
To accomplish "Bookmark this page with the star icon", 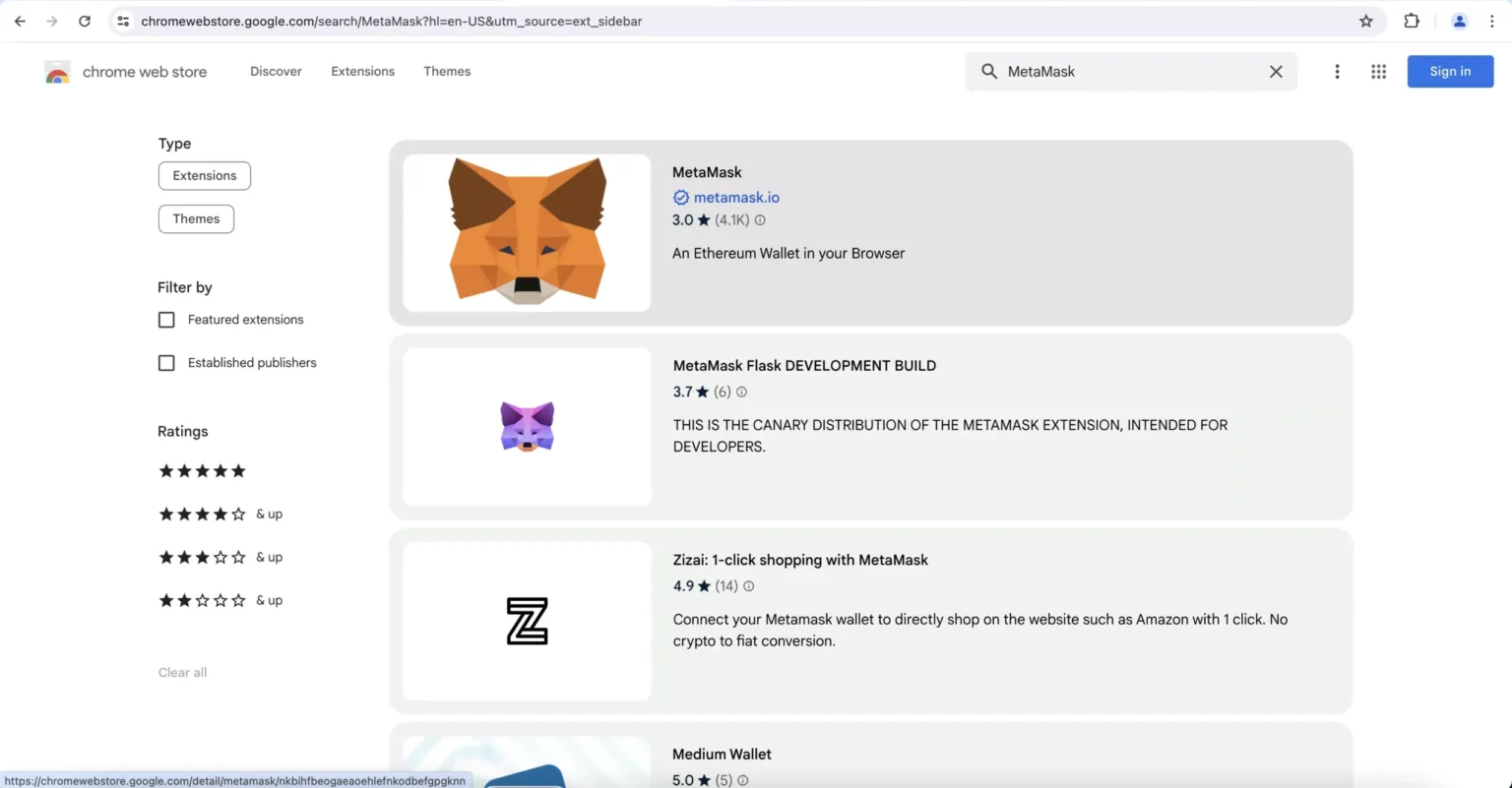I will 1366,21.
